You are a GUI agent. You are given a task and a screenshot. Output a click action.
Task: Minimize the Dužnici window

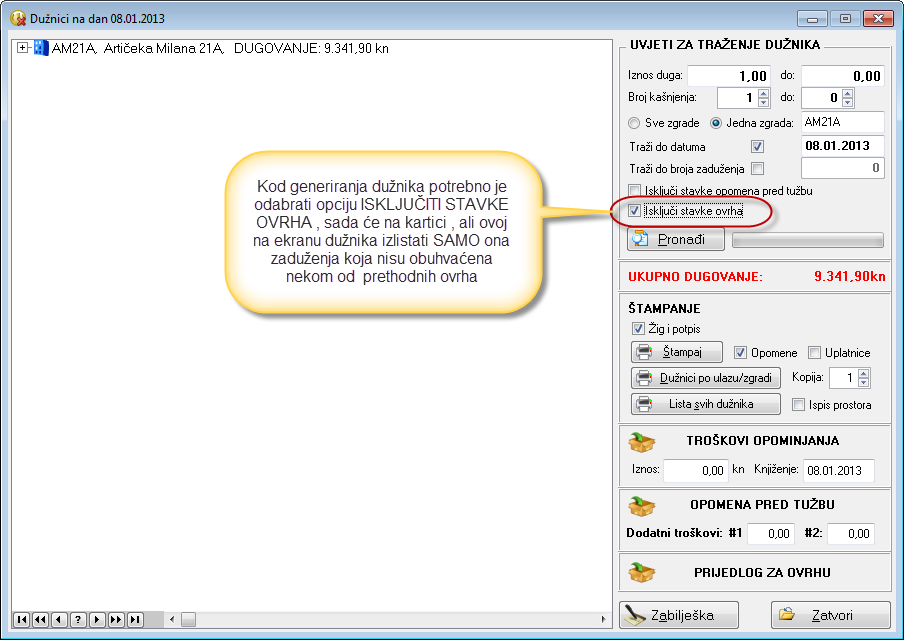pos(812,19)
